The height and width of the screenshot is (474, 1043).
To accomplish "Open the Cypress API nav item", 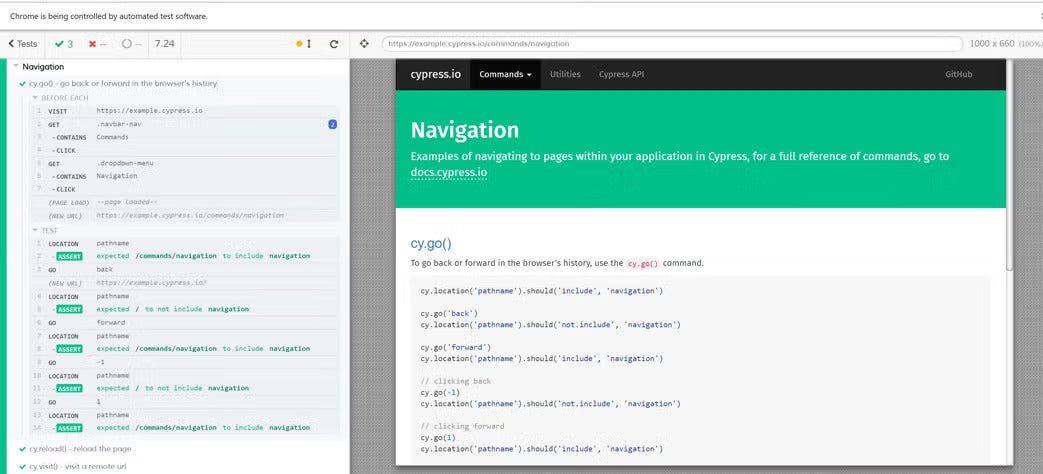I will pos(621,74).
